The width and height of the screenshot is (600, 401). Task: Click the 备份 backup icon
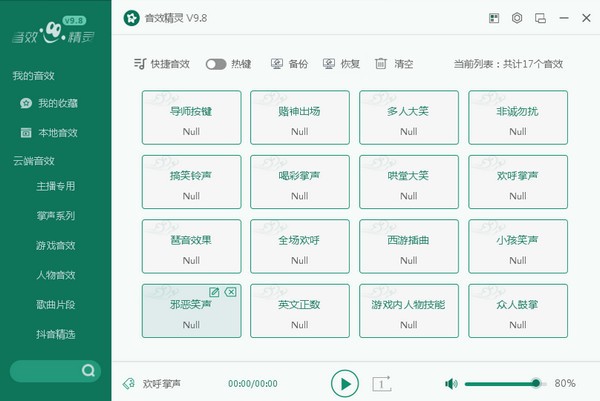click(277, 64)
